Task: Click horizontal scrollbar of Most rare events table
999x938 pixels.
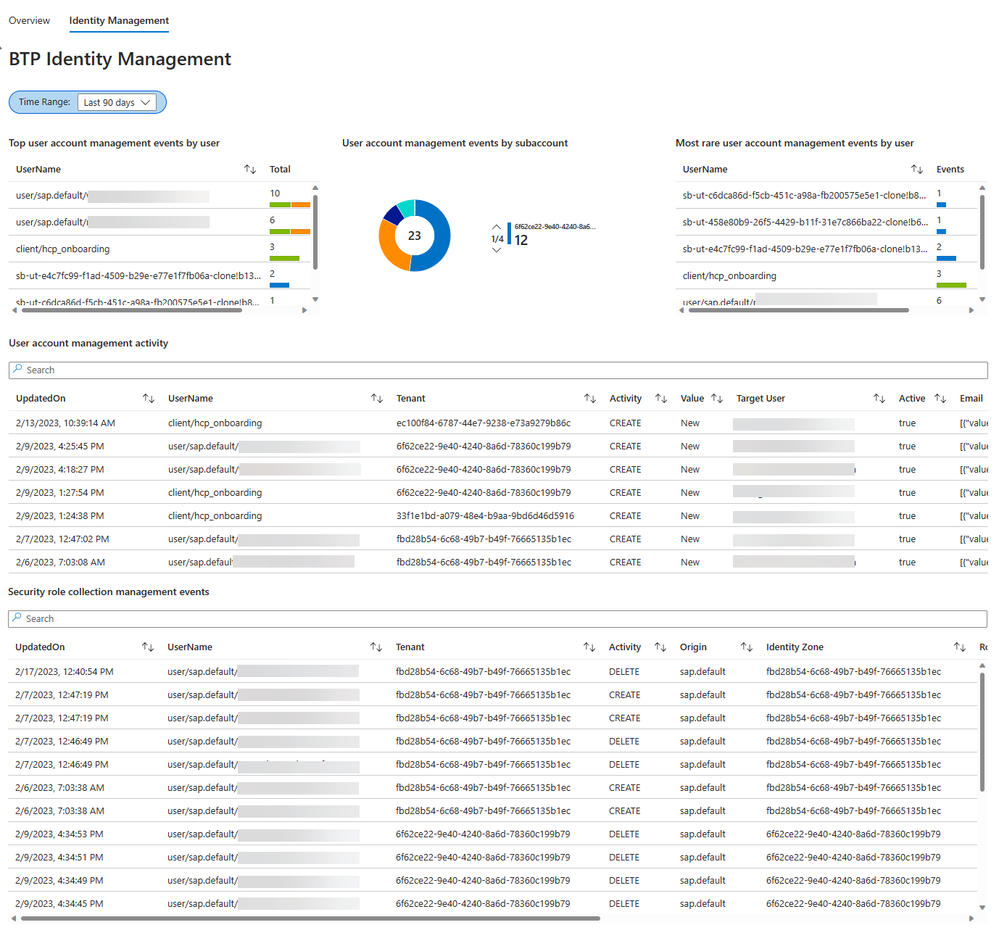Action: [x=799, y=310]
